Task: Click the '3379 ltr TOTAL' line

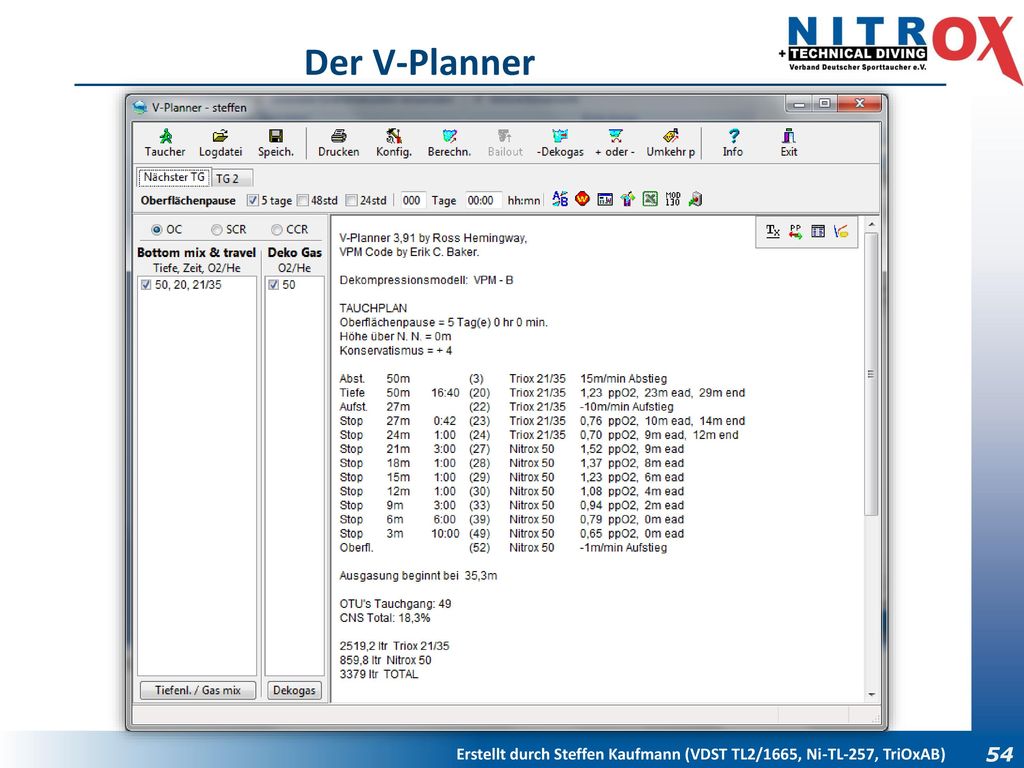Action: tap(379, 675)
